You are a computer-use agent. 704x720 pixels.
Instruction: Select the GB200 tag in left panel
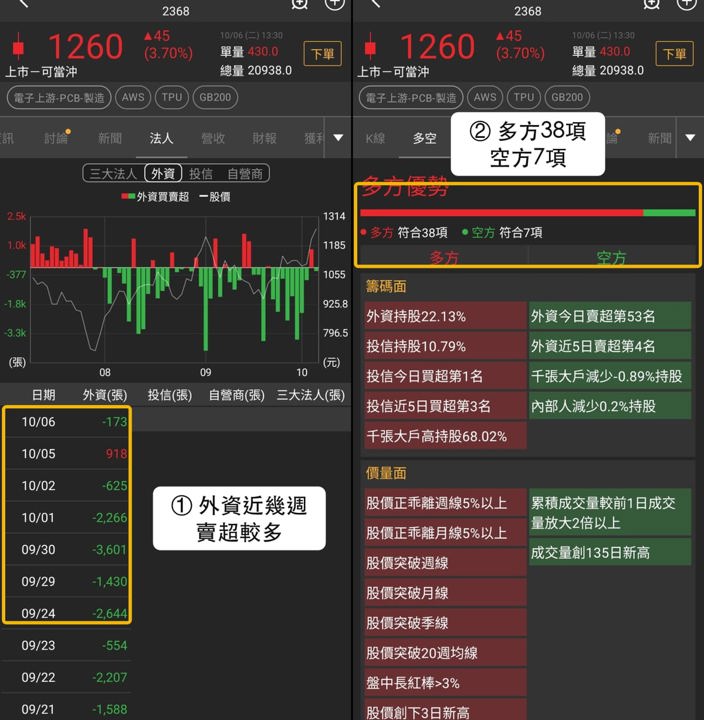coord(215,97)
